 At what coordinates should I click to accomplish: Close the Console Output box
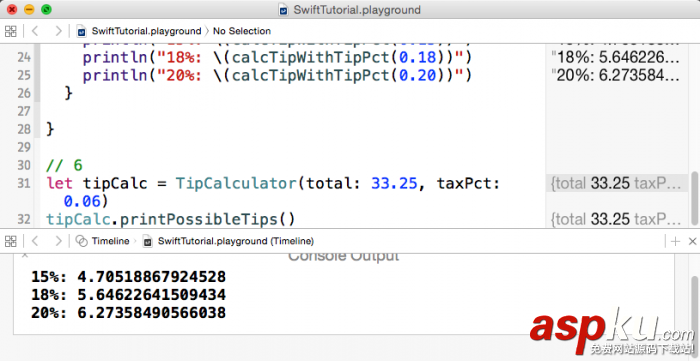(x=25, y=255)
